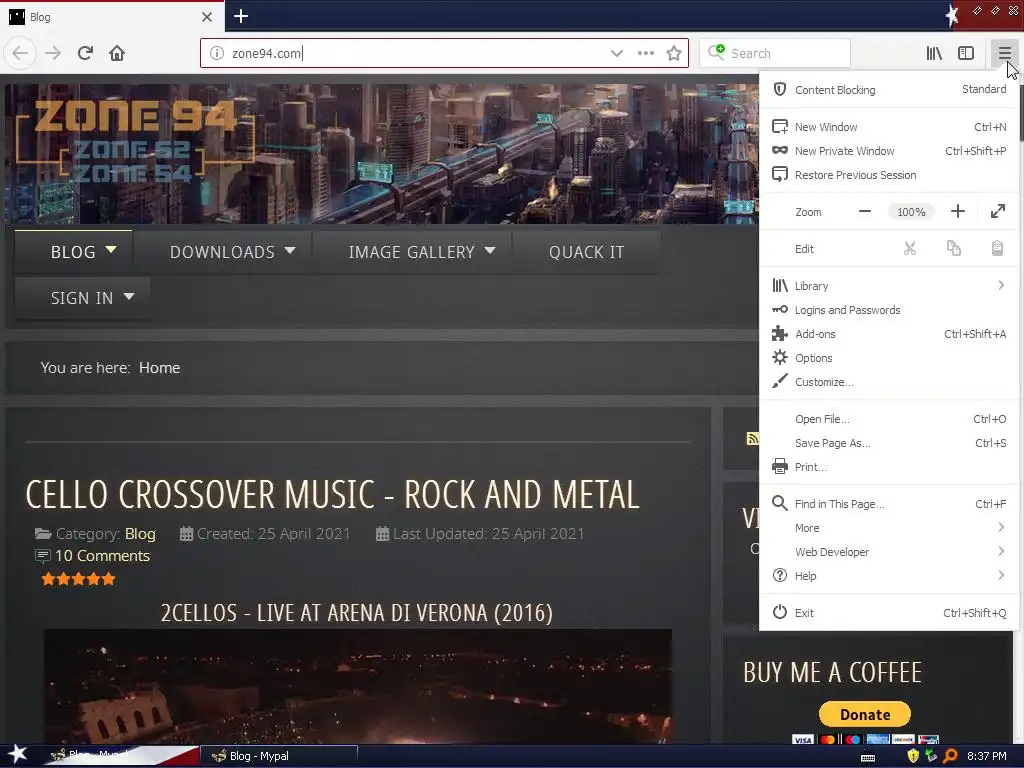Click the Donate PayPal button

click(865, 714)
